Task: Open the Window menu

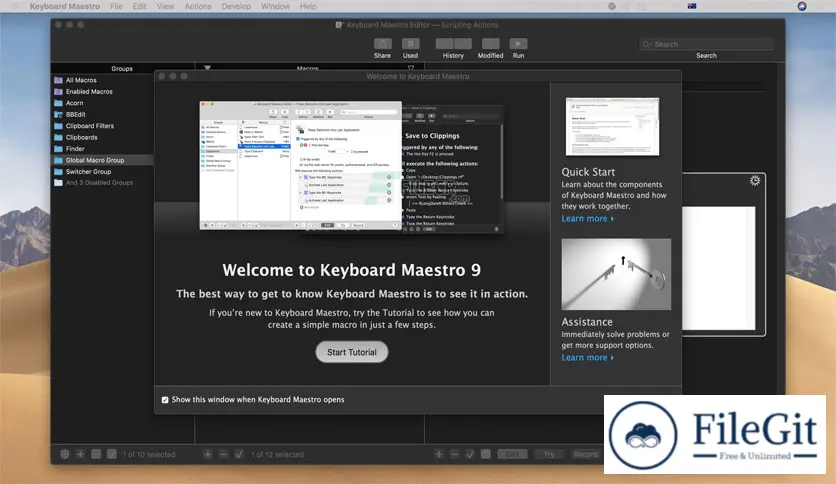Action: pyautogui.click(x=275, y=6)
